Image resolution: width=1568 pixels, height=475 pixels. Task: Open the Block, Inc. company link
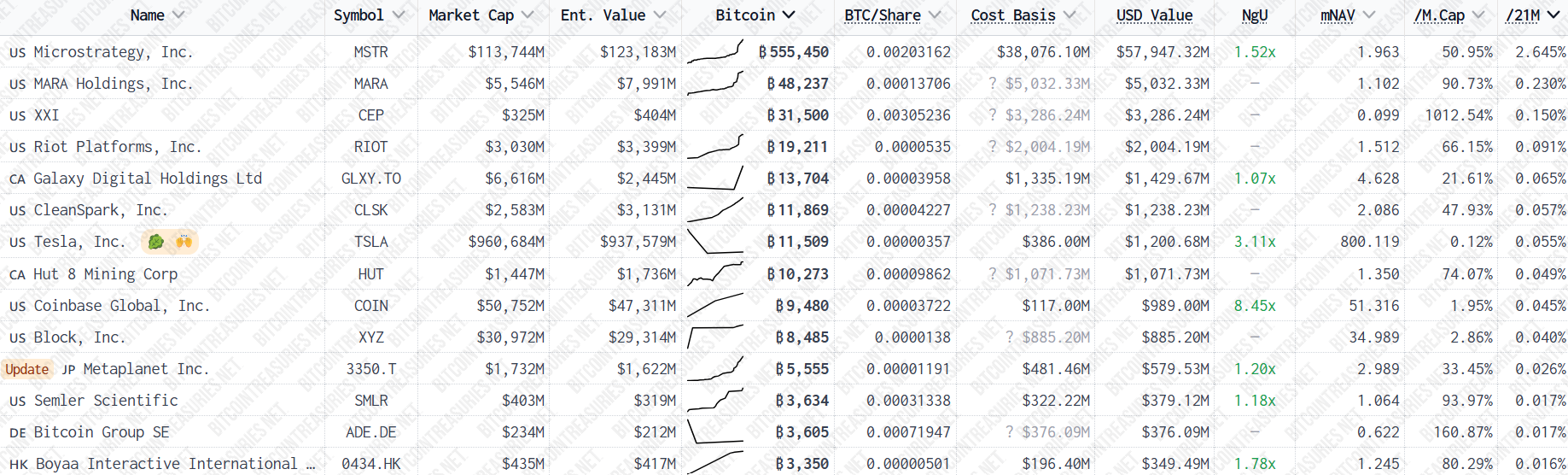79,337
